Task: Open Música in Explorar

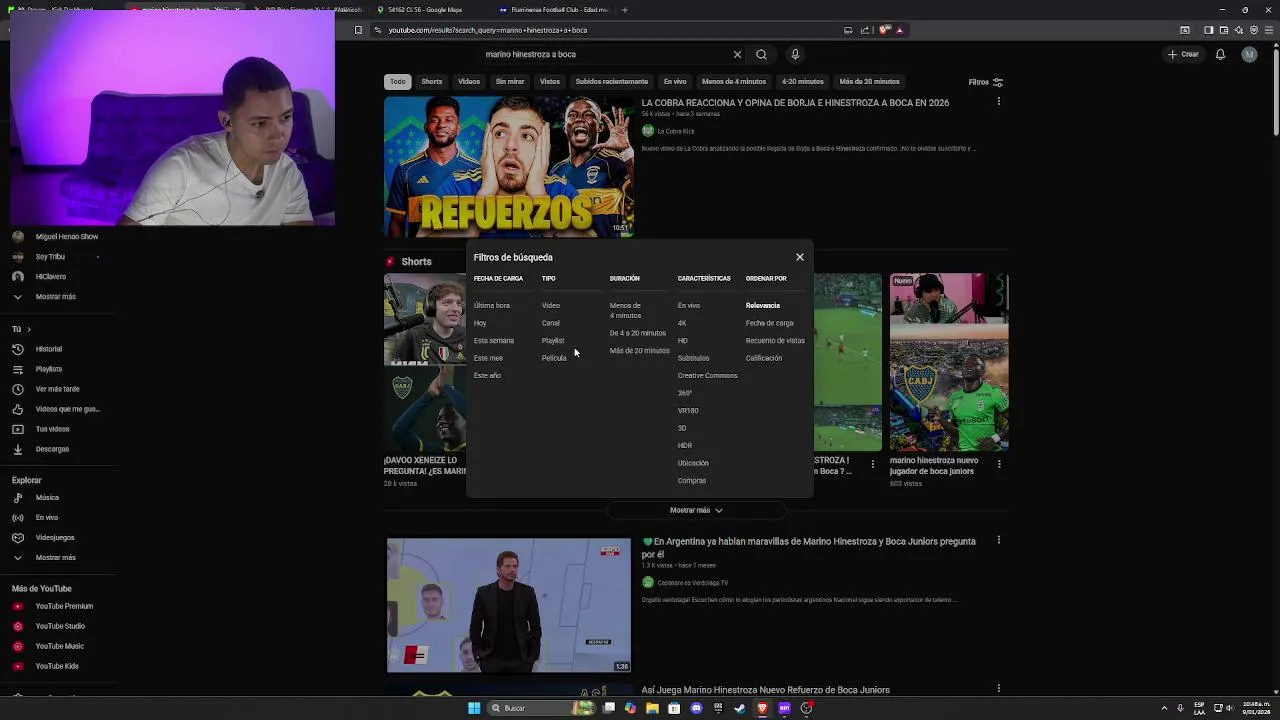Action: 47,497
